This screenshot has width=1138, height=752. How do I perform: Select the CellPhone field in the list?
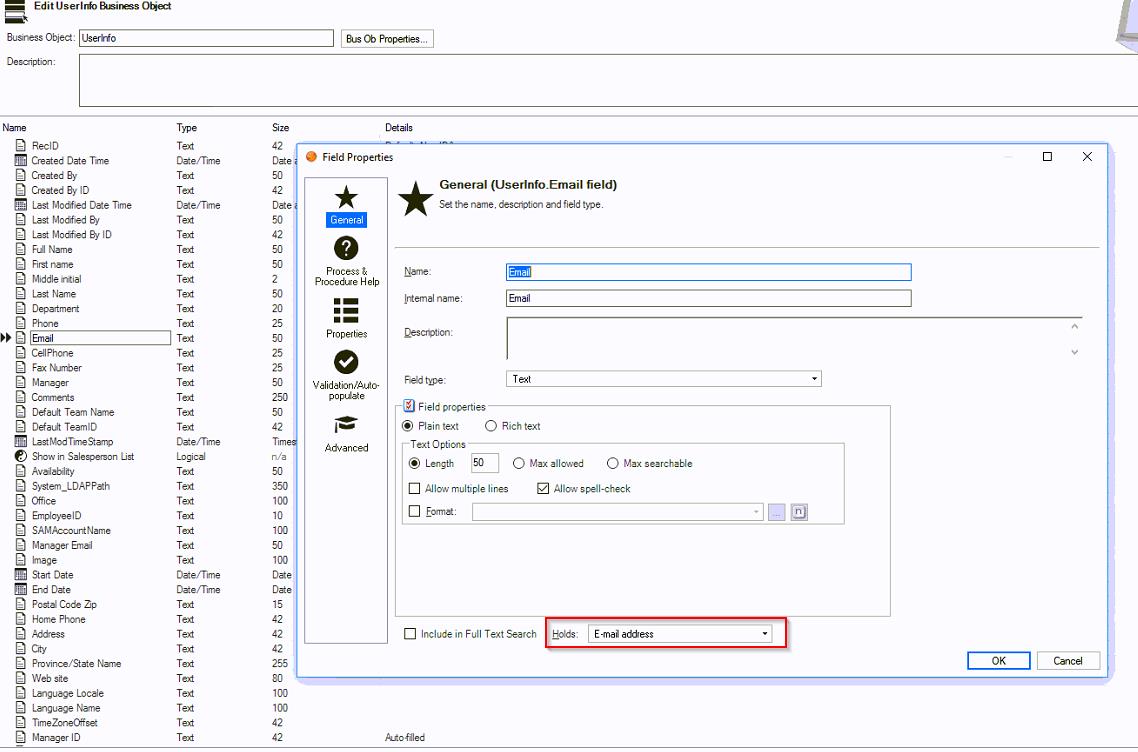pos(53,353)
